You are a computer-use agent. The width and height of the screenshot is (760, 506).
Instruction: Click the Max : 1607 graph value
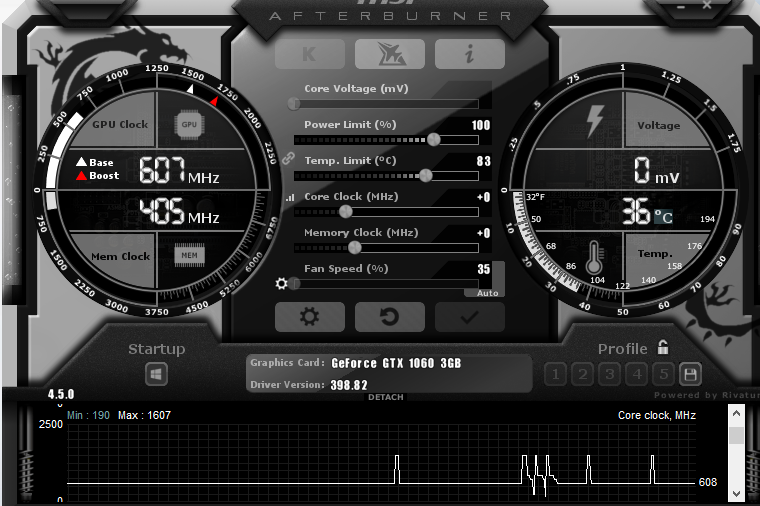144,415
